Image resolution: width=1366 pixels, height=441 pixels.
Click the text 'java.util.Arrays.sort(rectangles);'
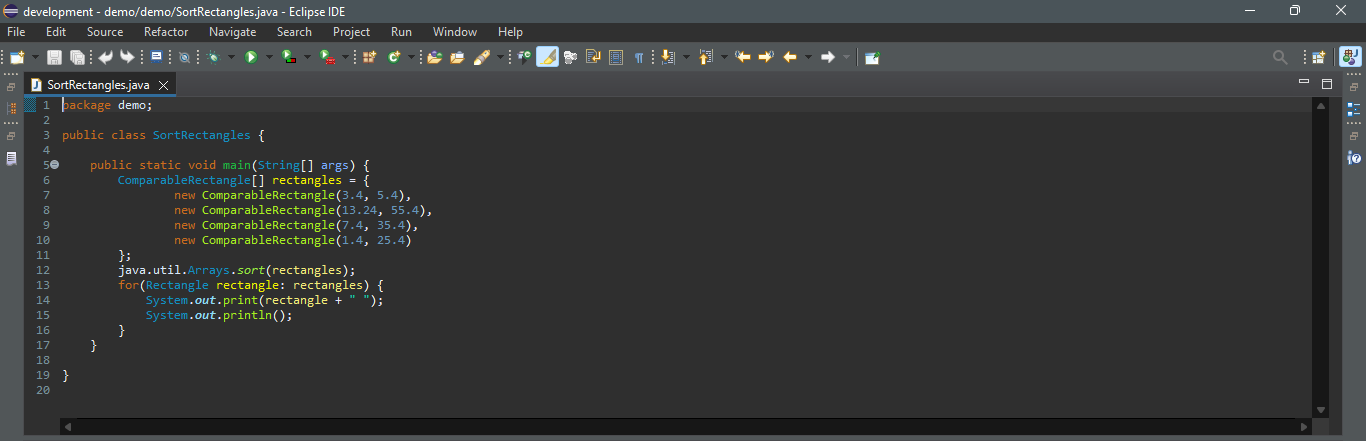(x=237, y=270)
